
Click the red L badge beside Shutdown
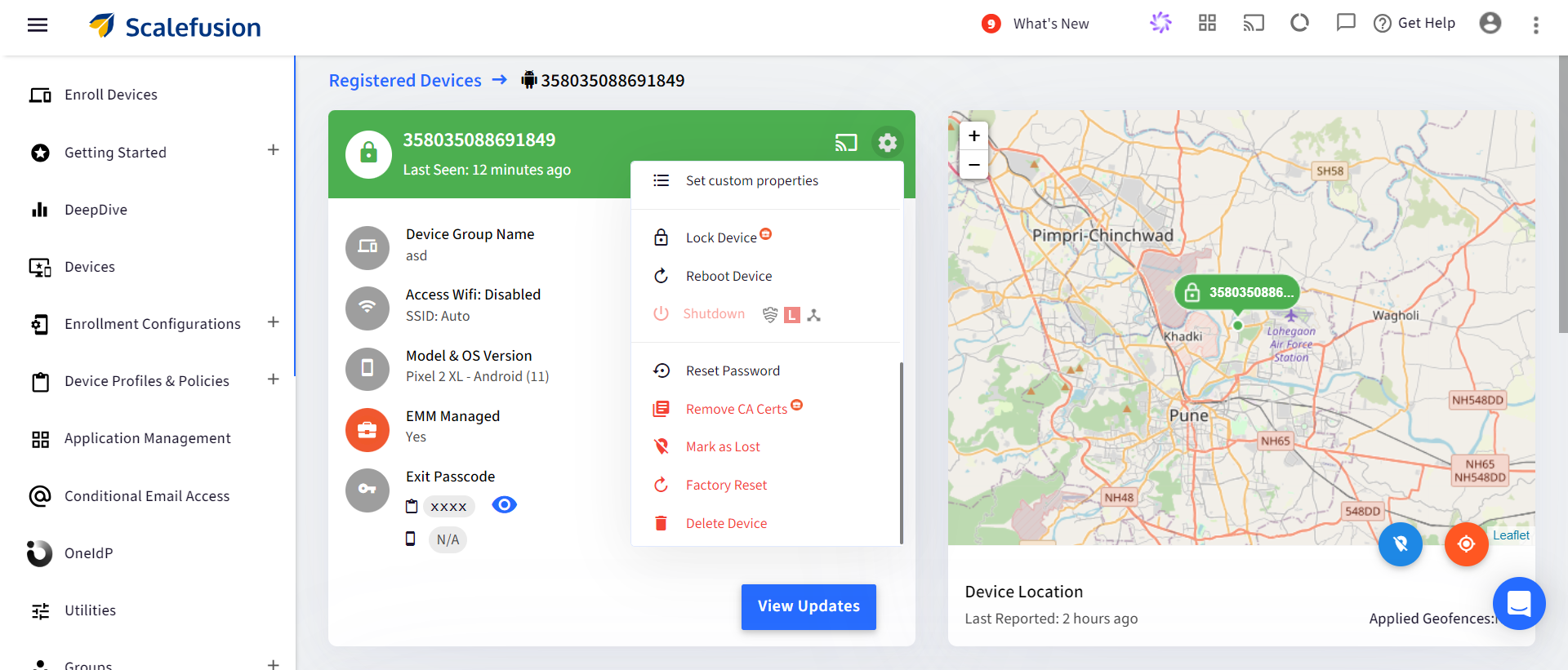click(792, 315)
